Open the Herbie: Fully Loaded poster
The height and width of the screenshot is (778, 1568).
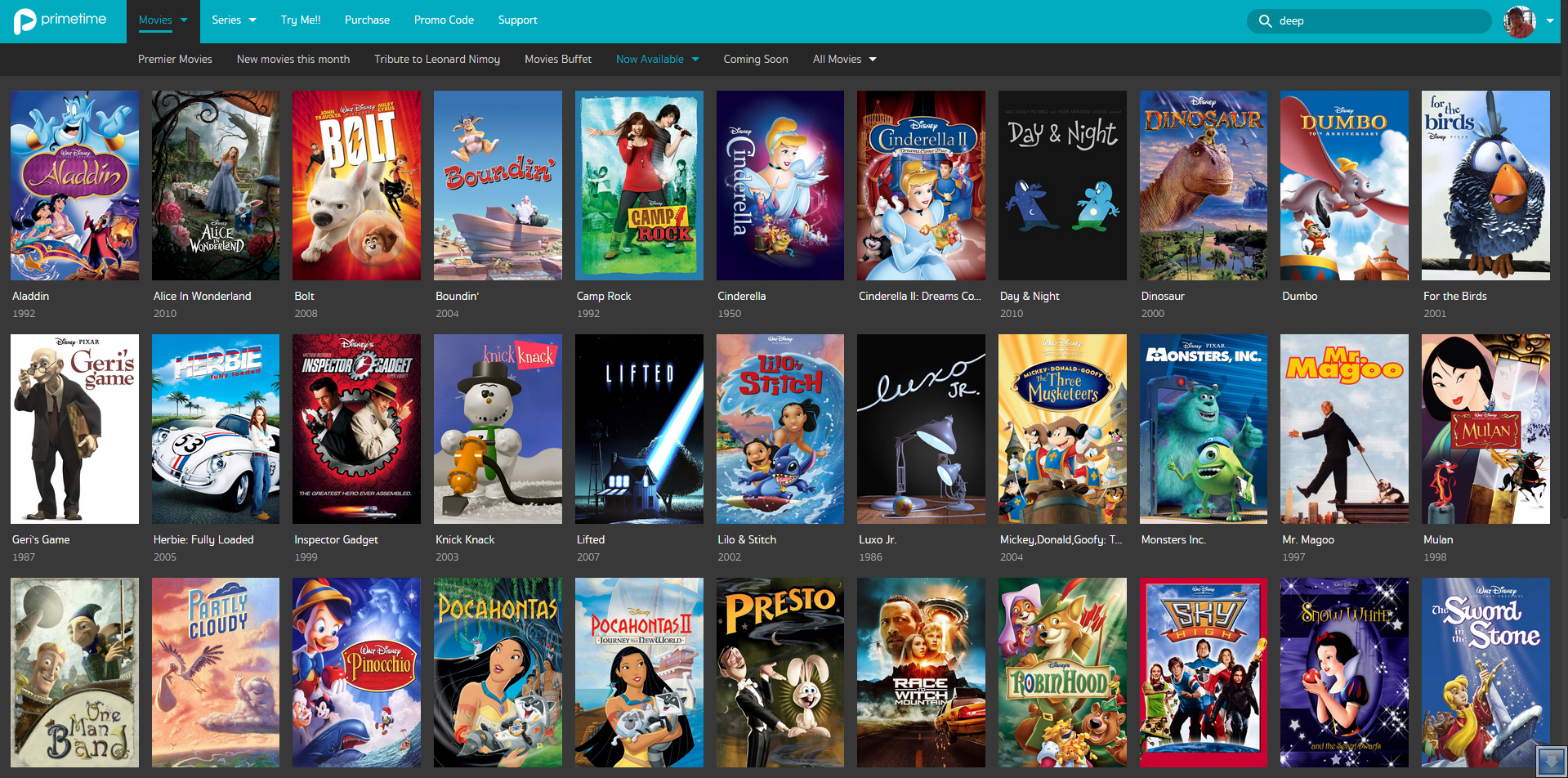click(x=216, y=429)
